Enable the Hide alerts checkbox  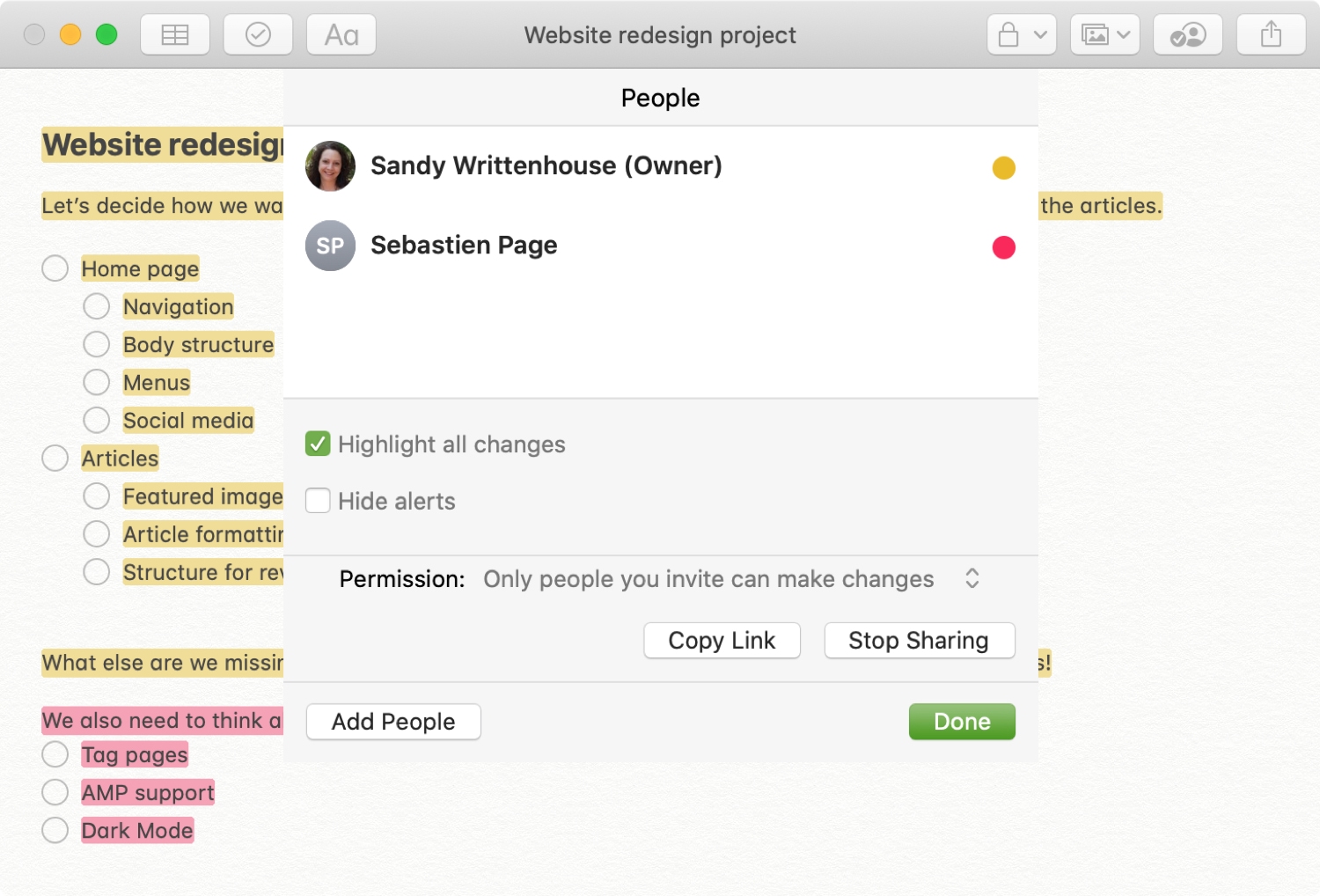click(318, 501)
